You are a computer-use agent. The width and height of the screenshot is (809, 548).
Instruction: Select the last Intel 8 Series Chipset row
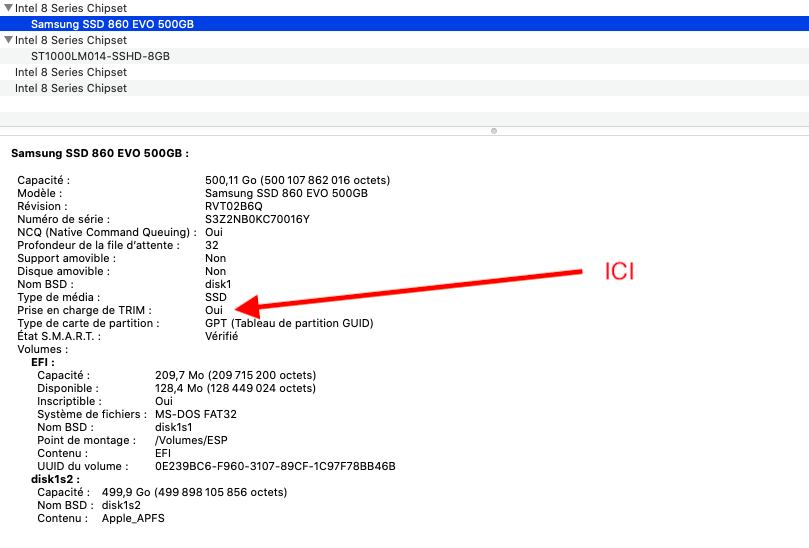point(404,88)
